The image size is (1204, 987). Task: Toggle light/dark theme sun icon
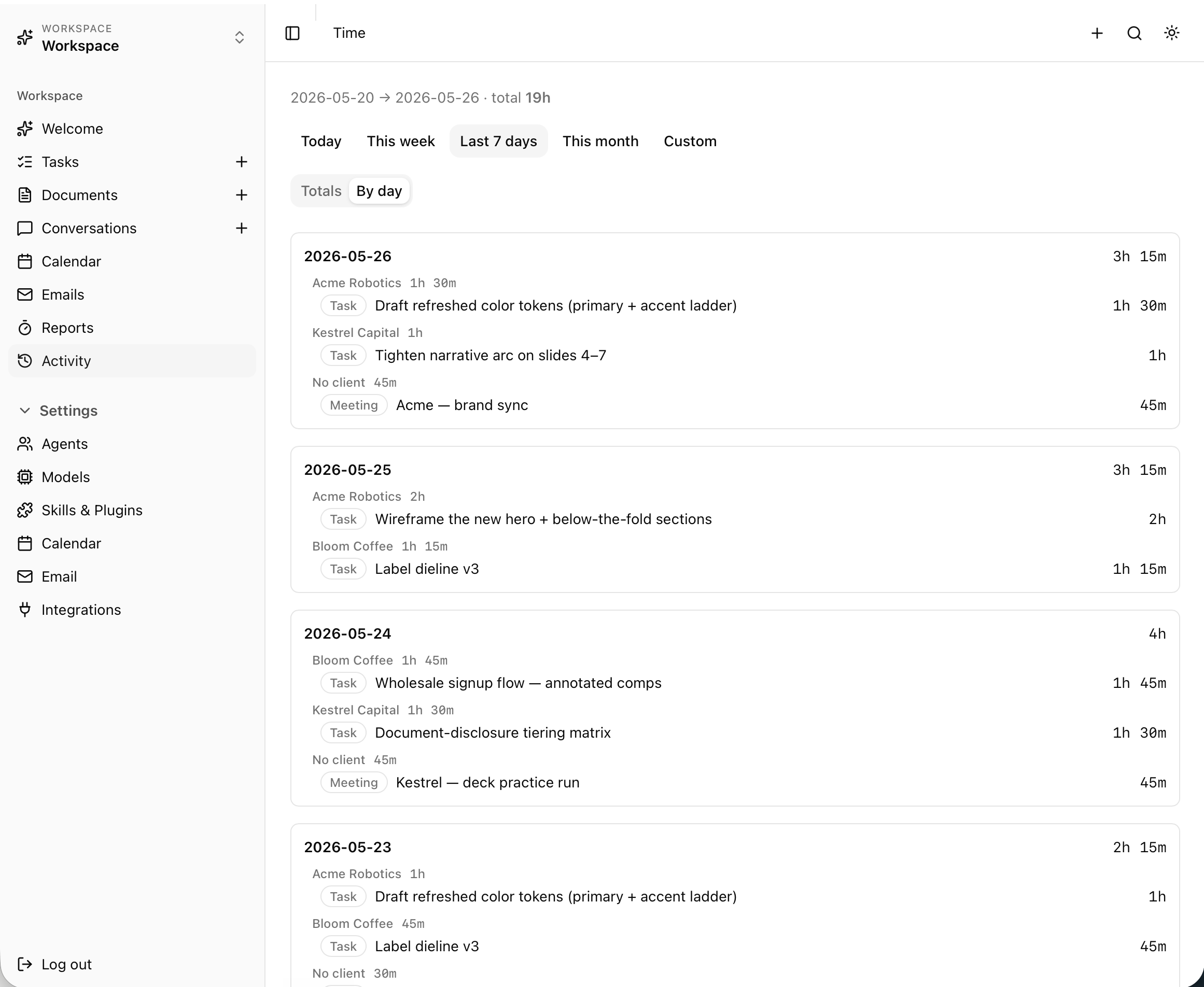tap(1171, 33)
